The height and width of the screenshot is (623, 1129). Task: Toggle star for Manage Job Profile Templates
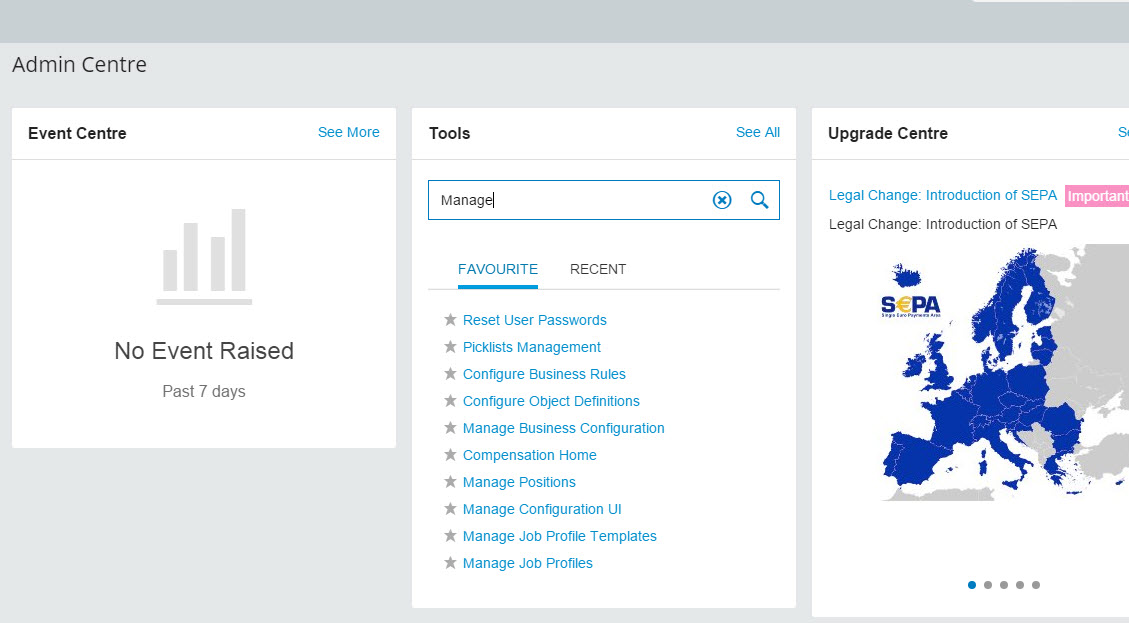pyautogui.click(x=450, y=536)
